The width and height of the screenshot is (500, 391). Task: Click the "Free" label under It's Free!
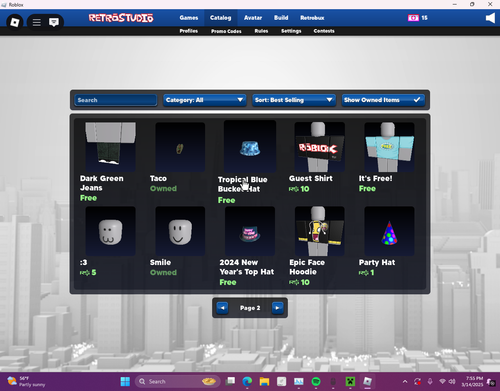[x=367, y=189]
